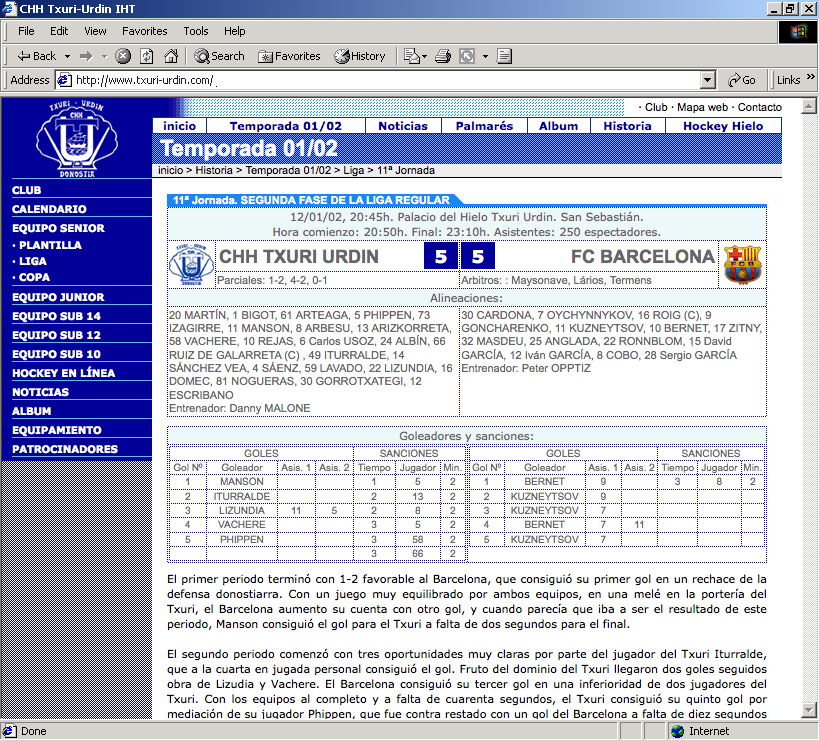Select the Palmarés navigation tab
The image size is (819, 741).
(484, 126)
